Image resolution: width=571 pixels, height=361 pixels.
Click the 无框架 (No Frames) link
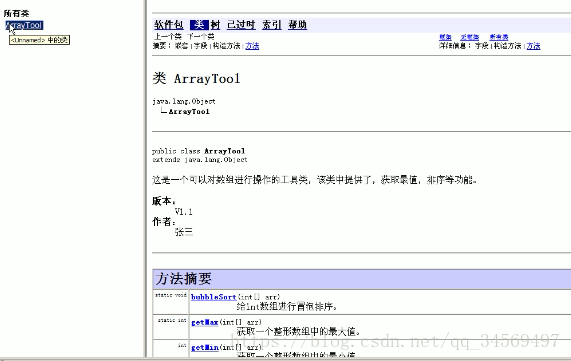[470, 37]
